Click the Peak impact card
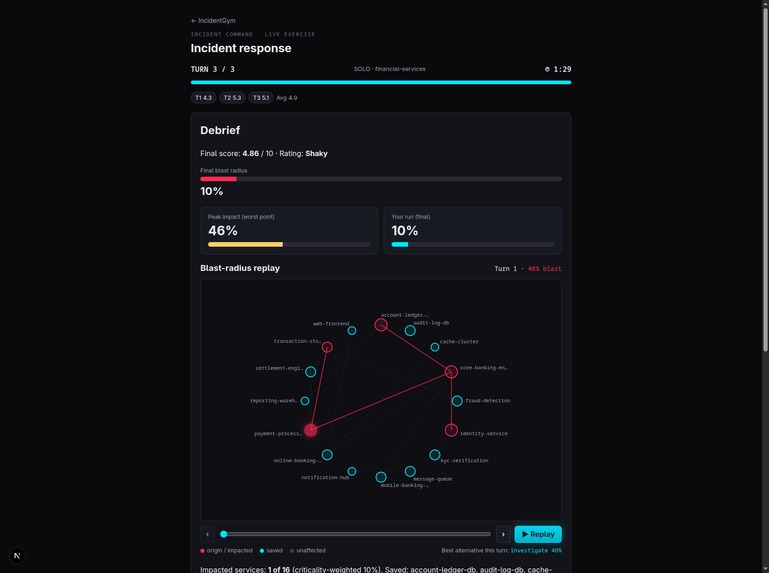Viewport: 769px width, 573px height. (289, 231)
